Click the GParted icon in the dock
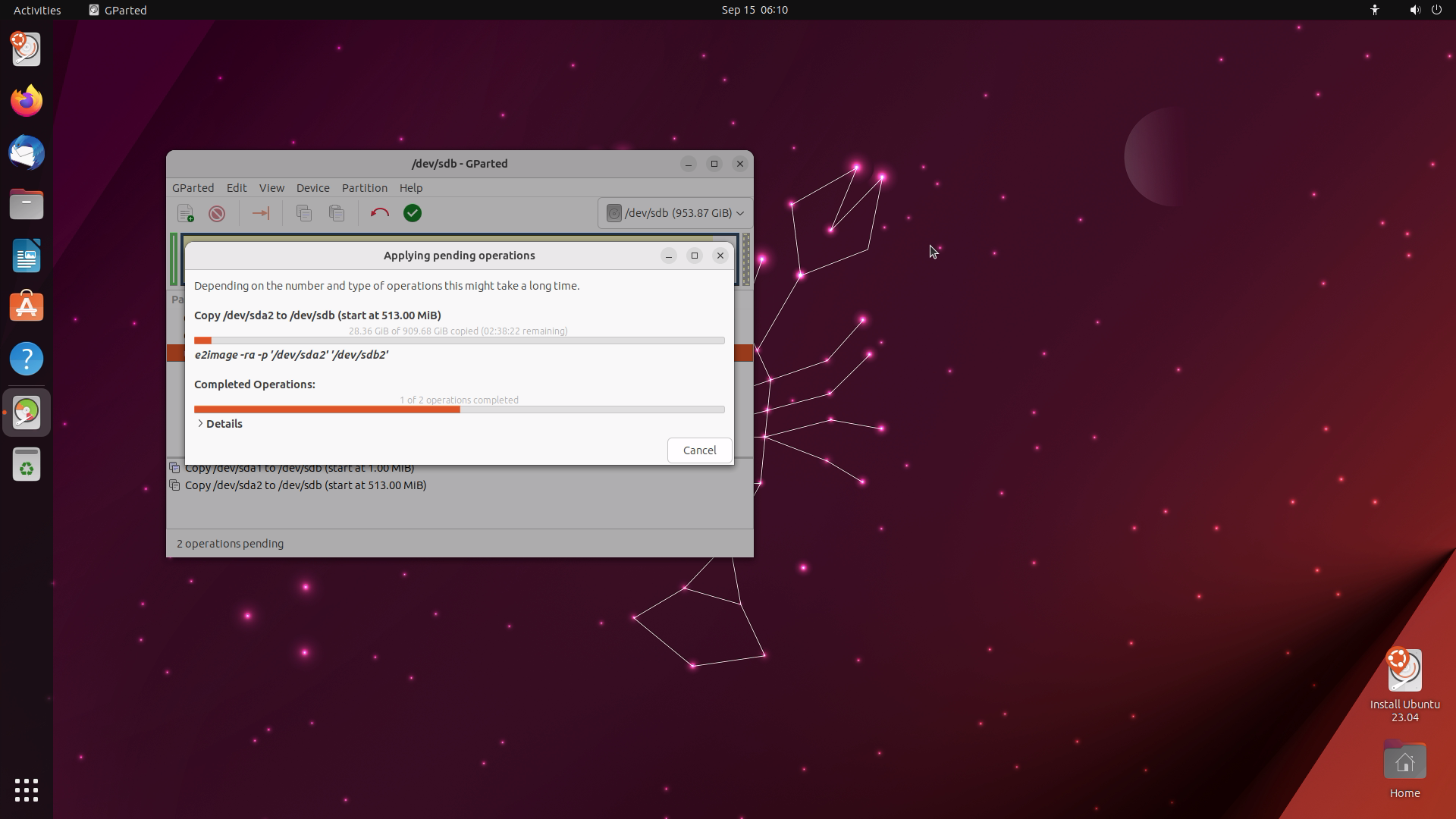 pos(27,413)
